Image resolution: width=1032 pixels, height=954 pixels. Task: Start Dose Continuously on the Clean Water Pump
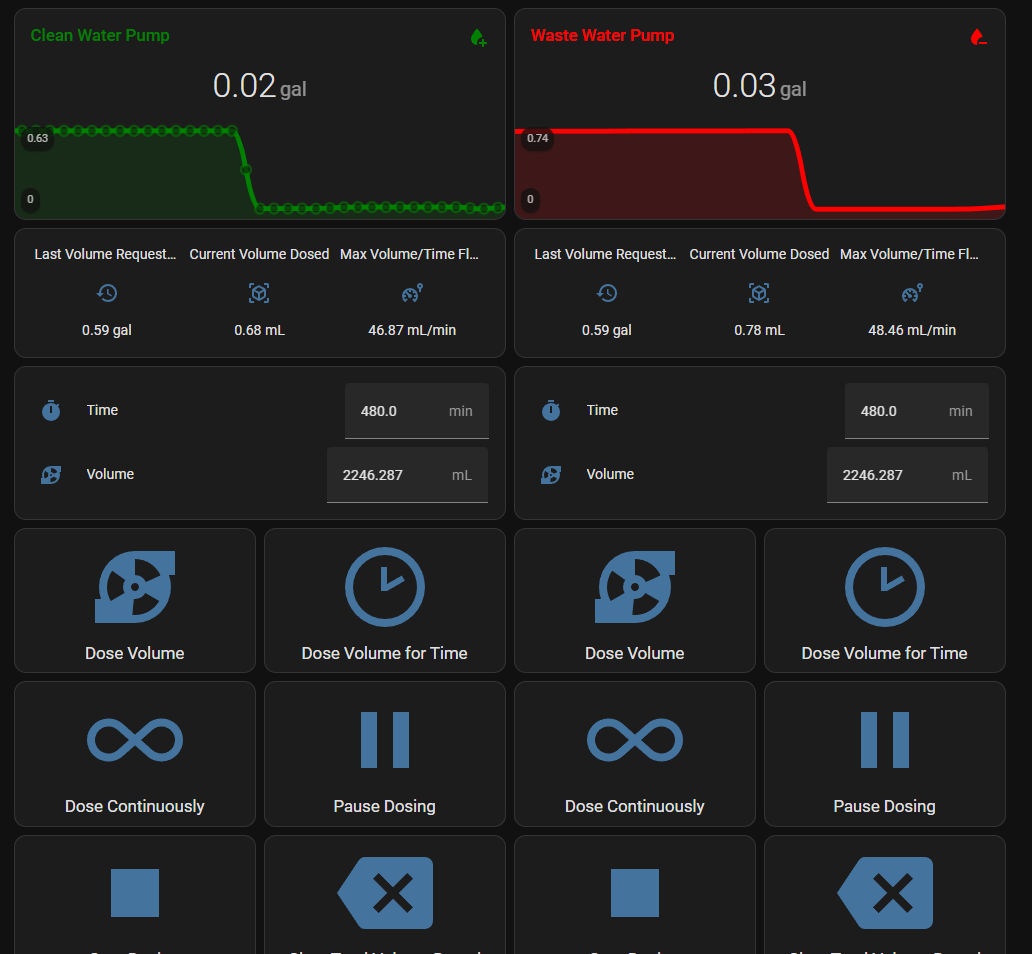[135, 754]
